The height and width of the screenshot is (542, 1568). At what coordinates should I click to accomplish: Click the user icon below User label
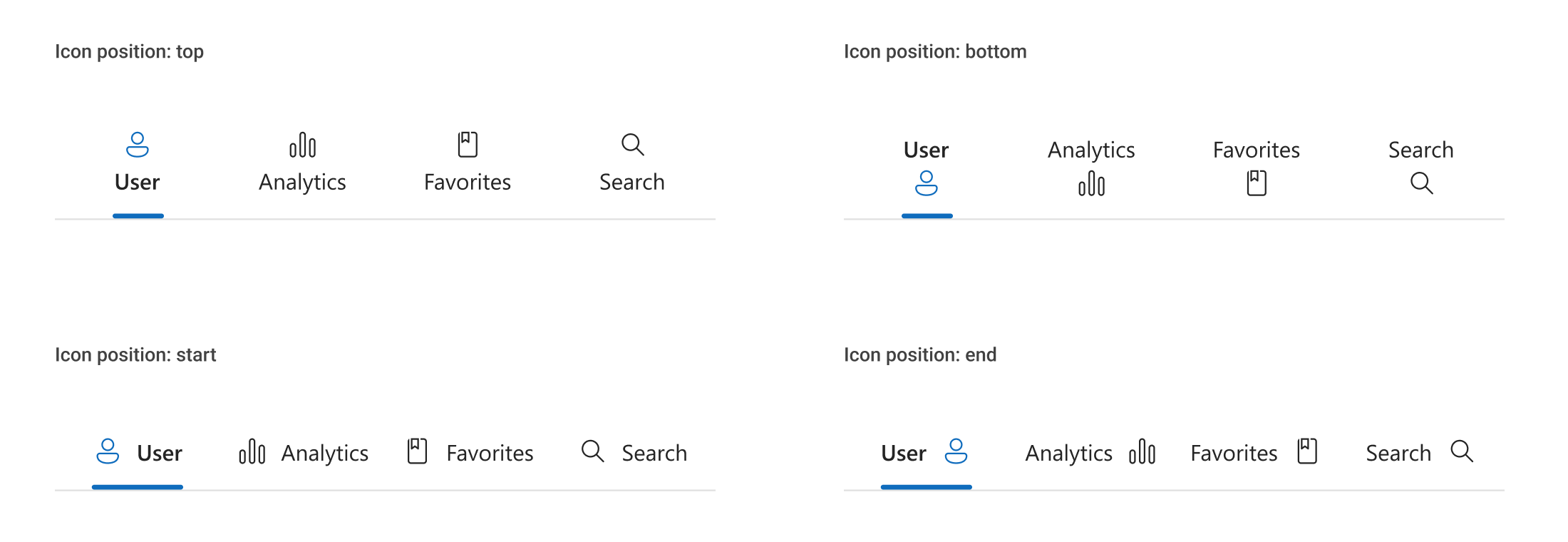pyautogui.click(x=927, y=183)
